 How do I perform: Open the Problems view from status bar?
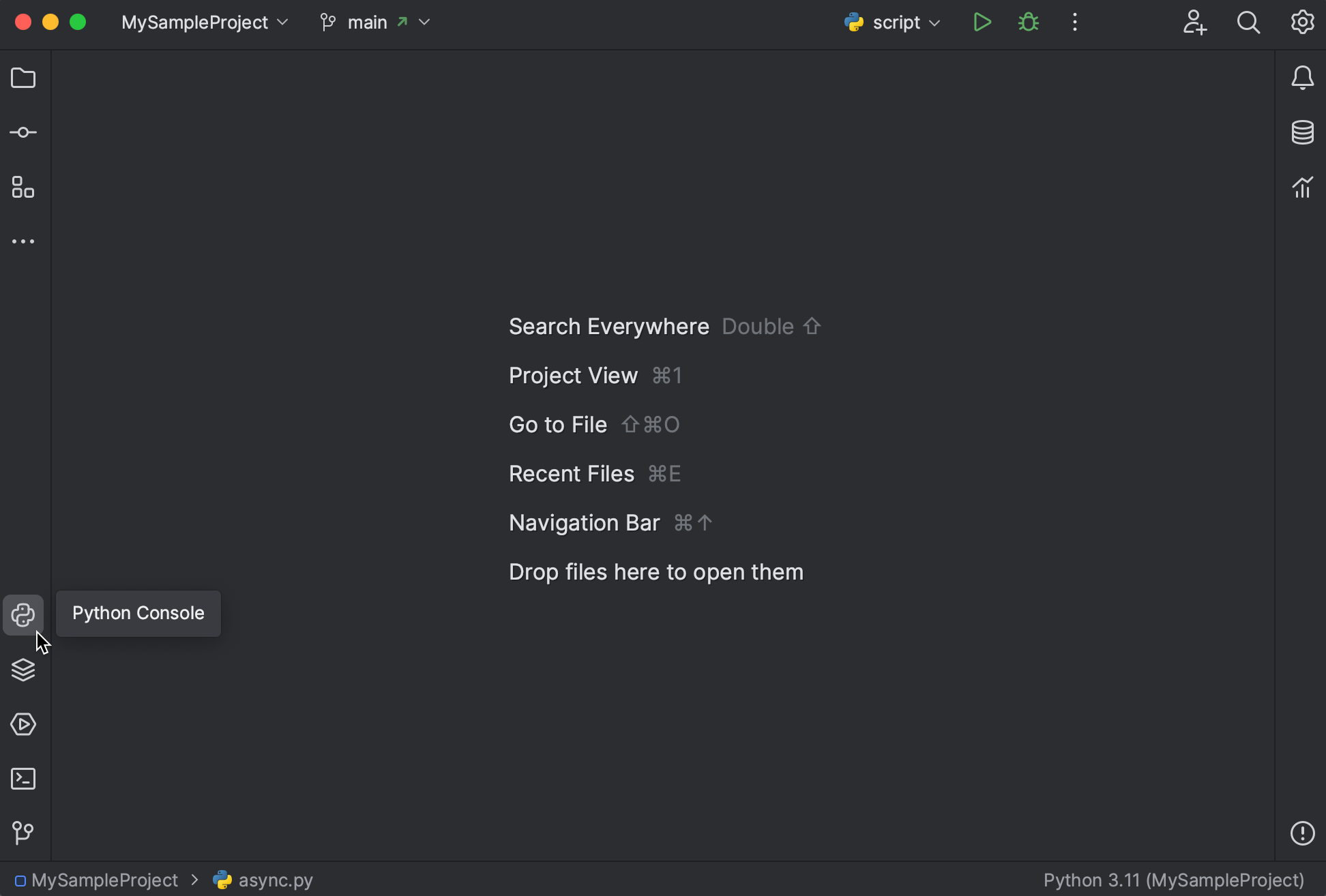pyautogui.click(x=1302, y=833)
